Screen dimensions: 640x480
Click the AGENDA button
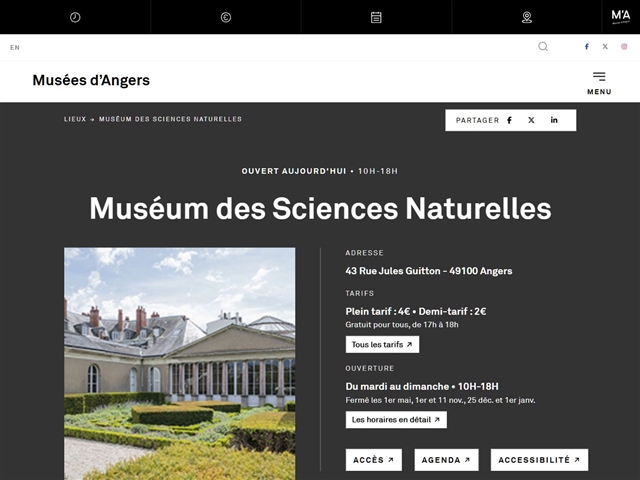(446, 460)
